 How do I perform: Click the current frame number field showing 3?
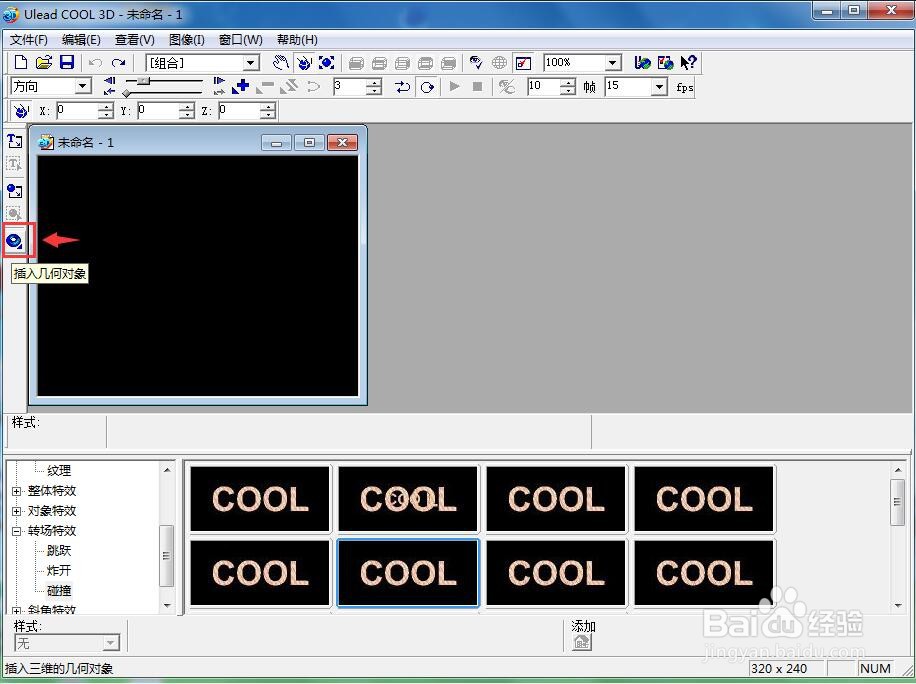click(x=349, y=86)
